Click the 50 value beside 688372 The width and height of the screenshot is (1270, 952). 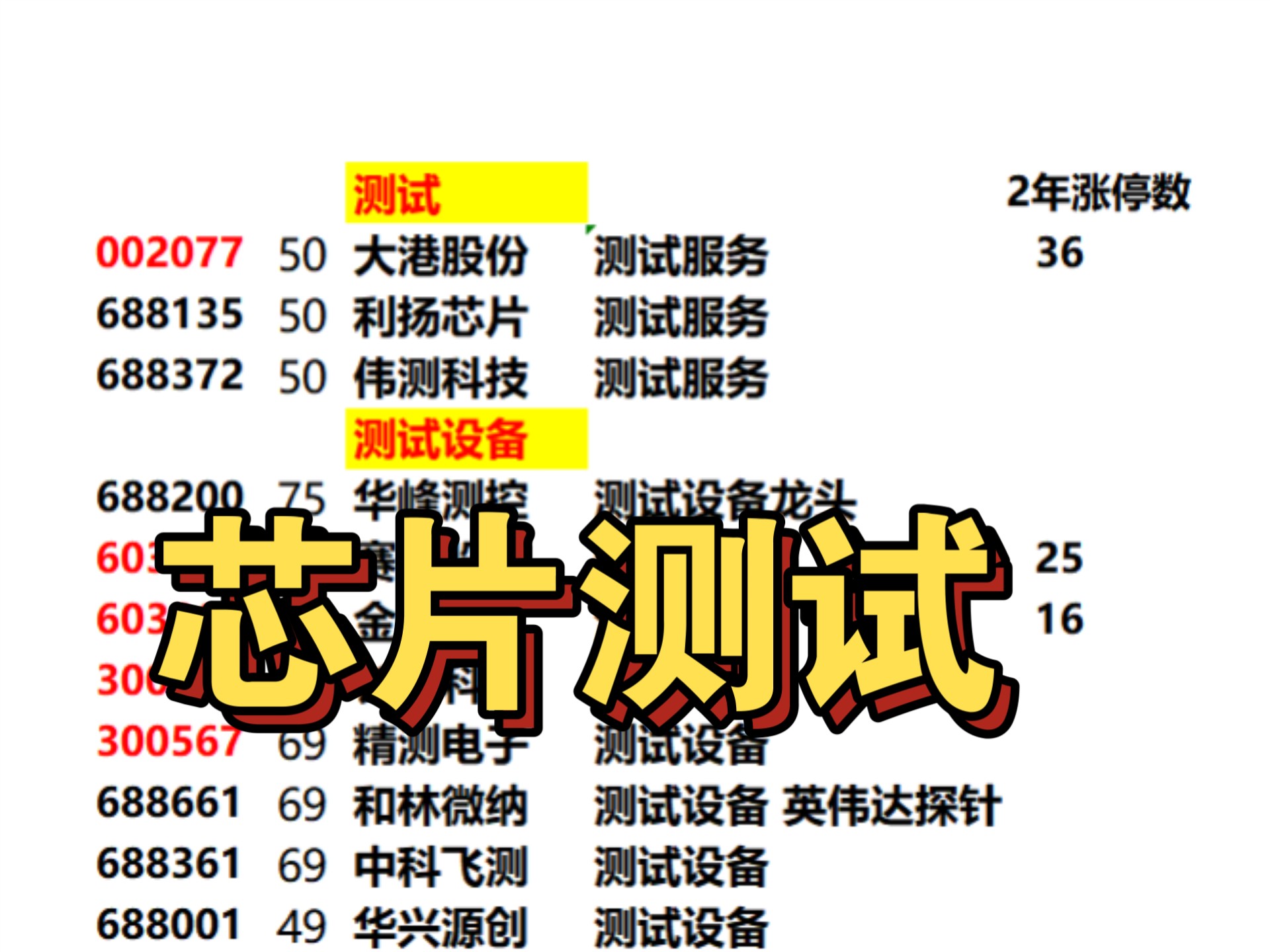coord(302,377)
